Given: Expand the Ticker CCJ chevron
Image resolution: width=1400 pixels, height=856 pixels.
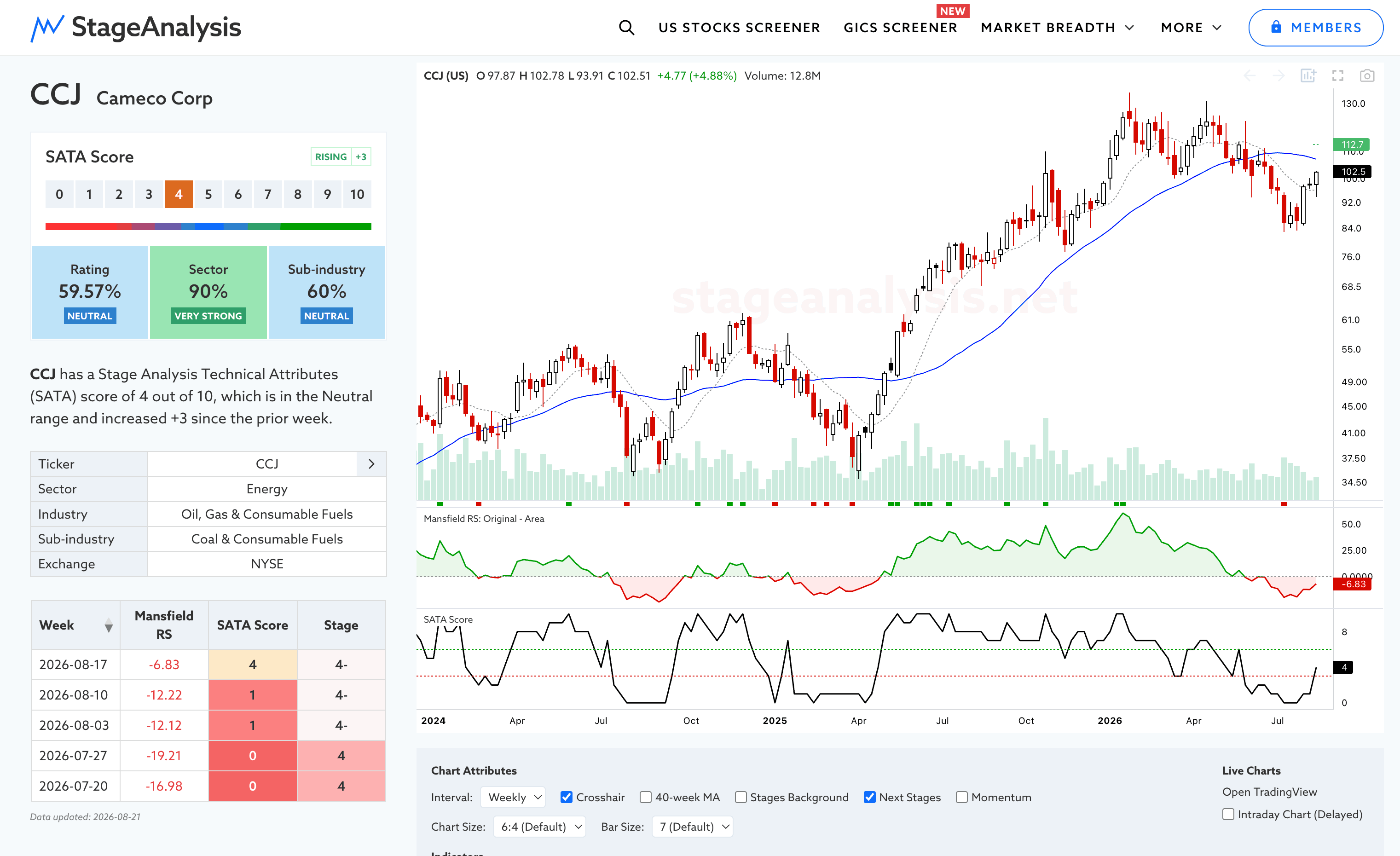Looking at the screenshot, I should [371, 464].
